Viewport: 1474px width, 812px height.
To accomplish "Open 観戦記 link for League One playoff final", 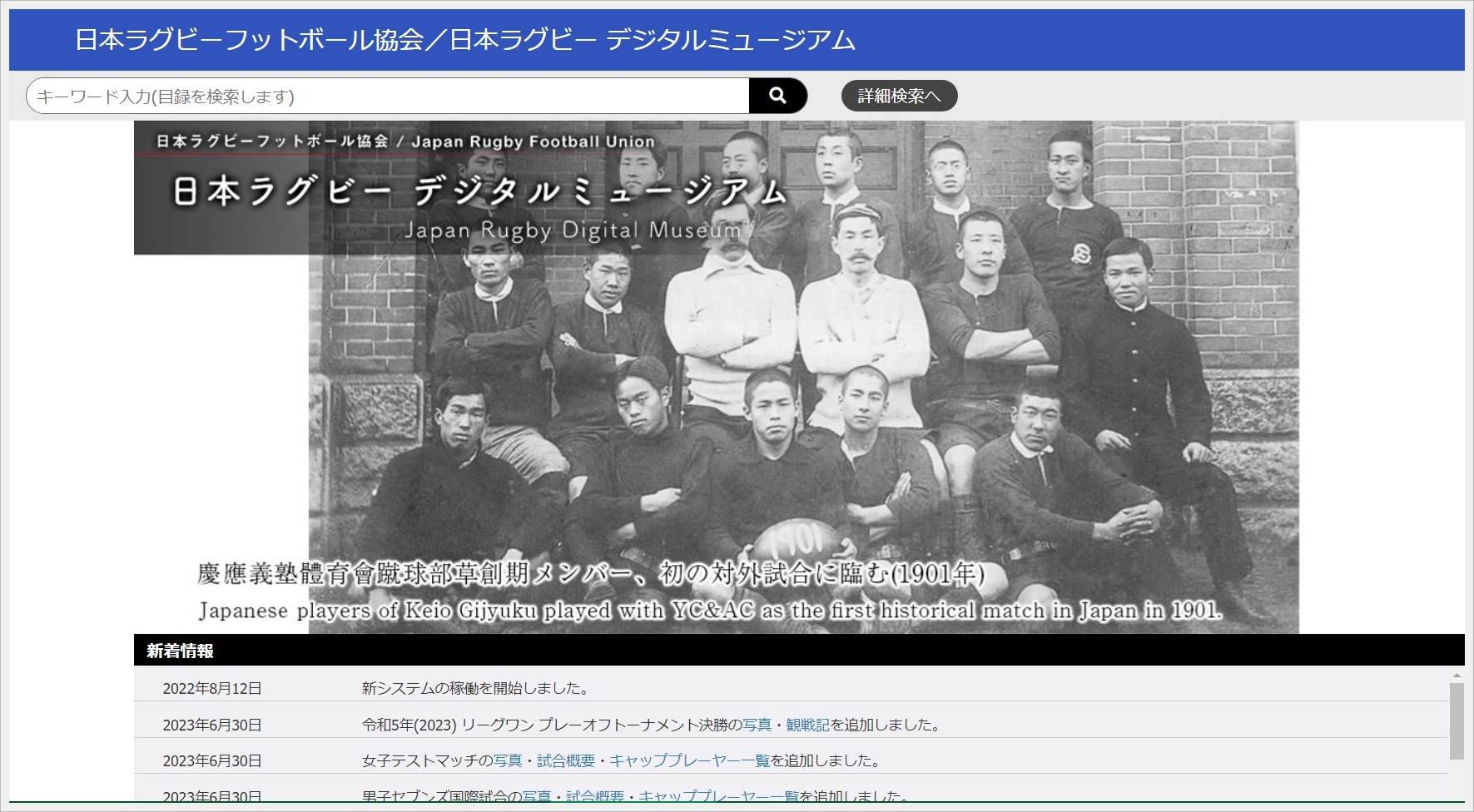I will [x=807, y=725].
